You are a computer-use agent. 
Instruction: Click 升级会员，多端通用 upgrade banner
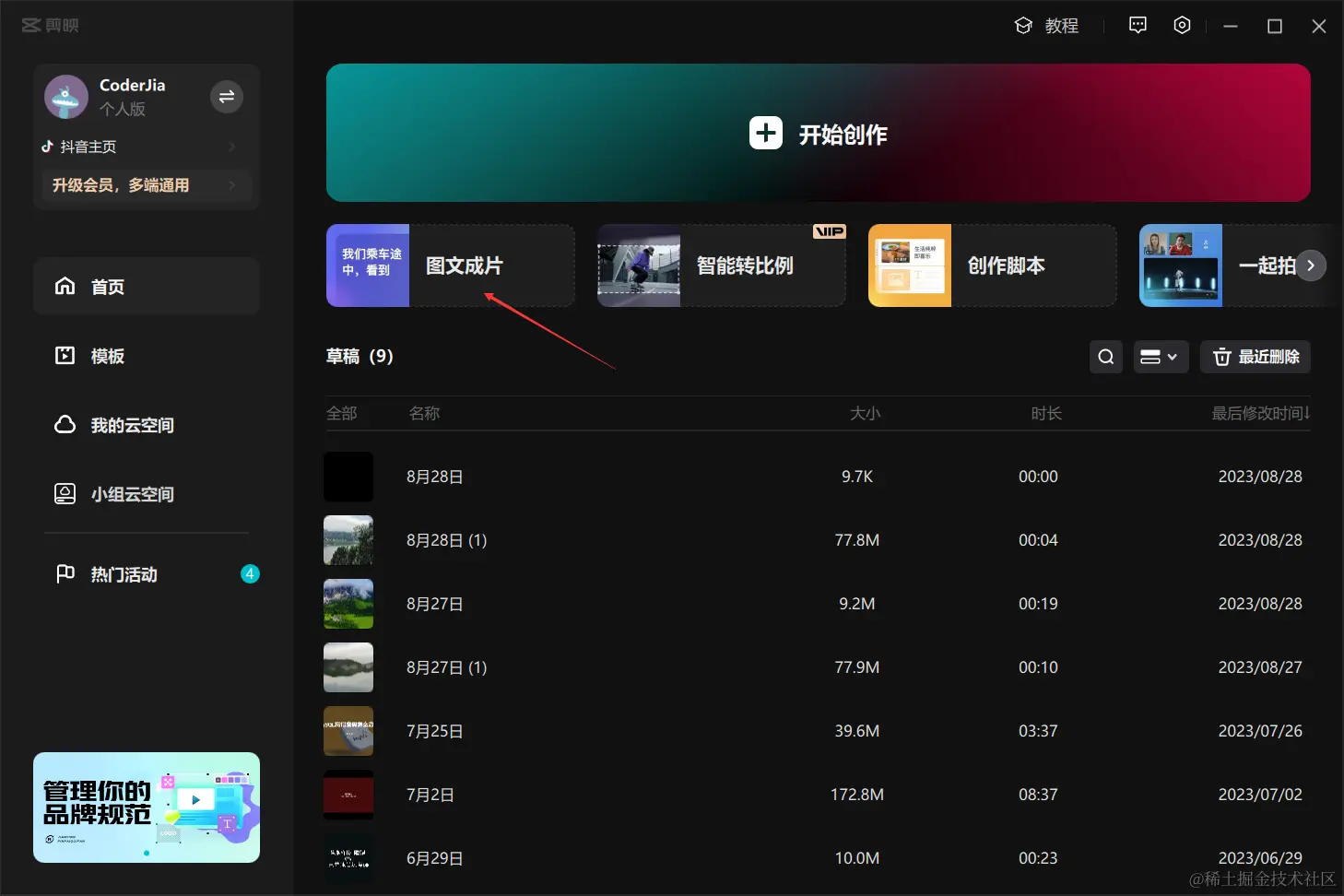pos(145,185)
